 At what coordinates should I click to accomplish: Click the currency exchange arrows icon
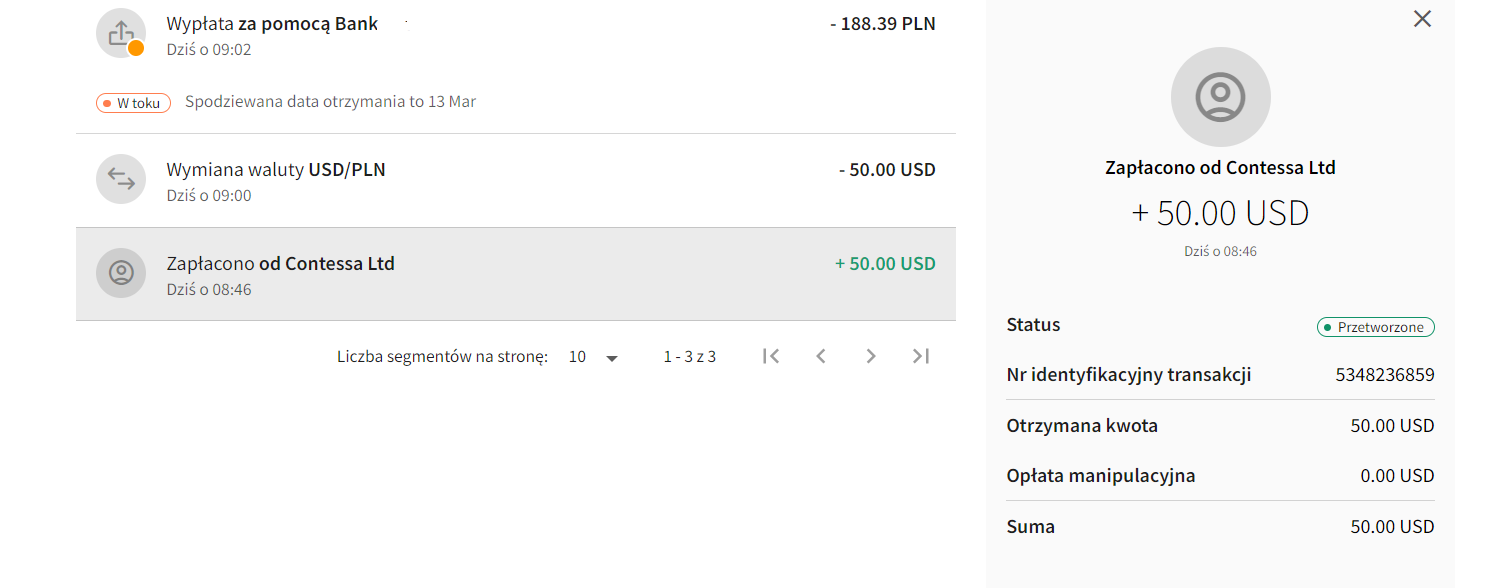[121, 180]
